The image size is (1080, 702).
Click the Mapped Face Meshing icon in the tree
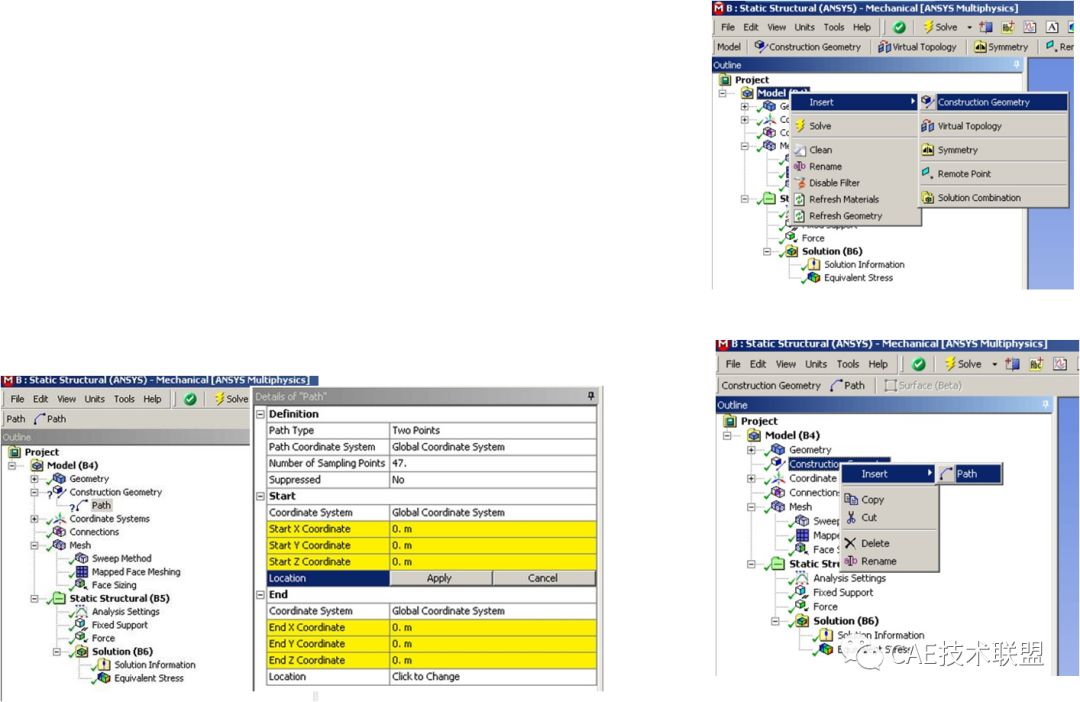(82, 571)
